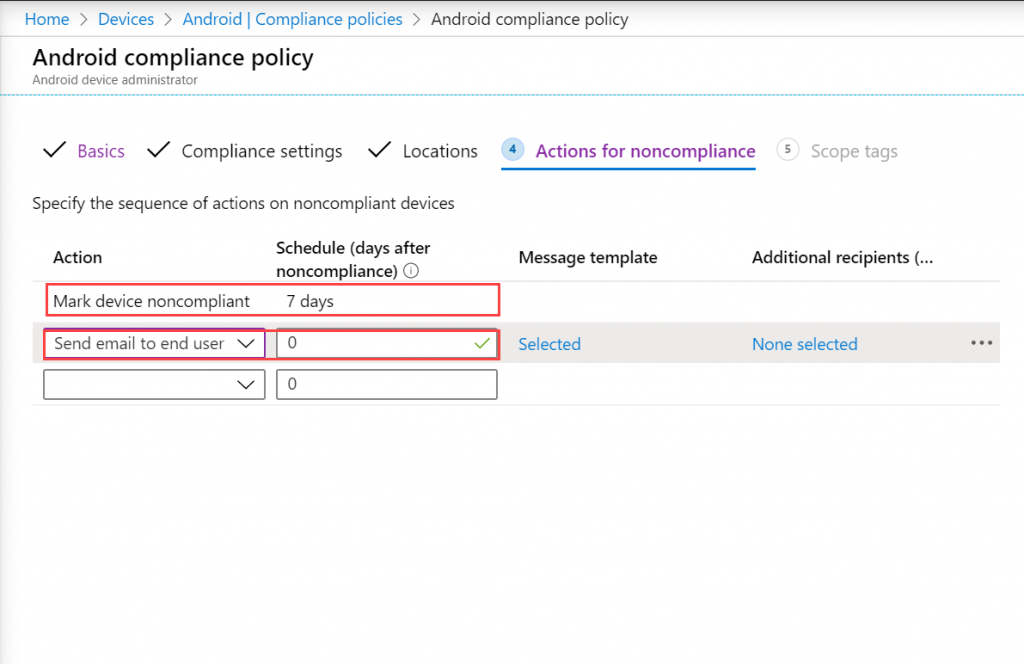Click the checkmark icon beside Basics
This screenshot has height=664, width=1024.
pyautogui.click(x=56, y=150)
